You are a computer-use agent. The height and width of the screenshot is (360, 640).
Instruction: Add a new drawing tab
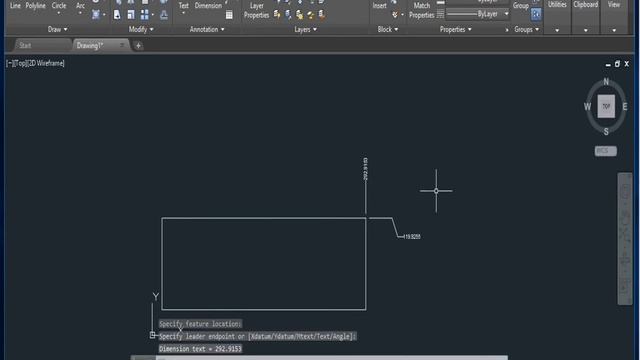pos(138,46)
